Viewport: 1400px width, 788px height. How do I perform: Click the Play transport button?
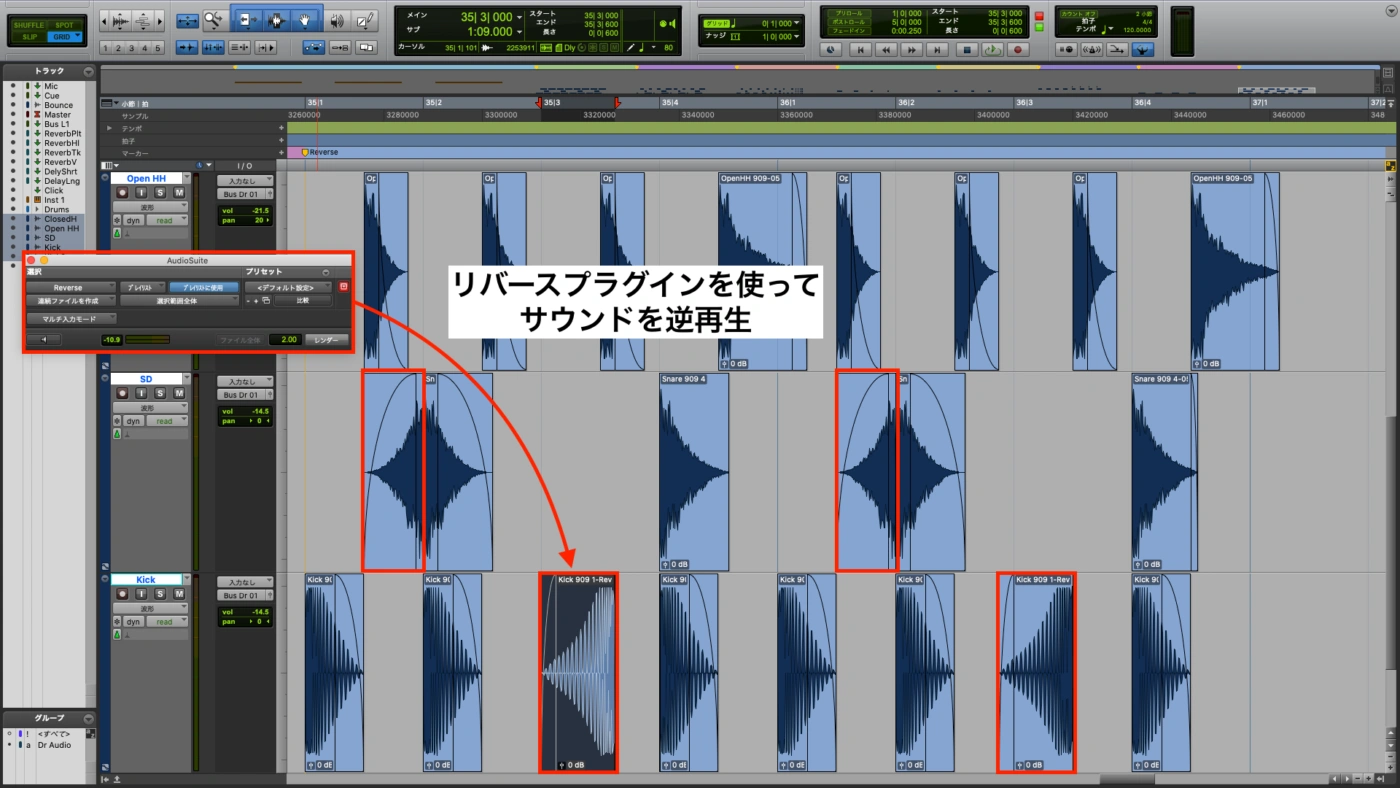coord(992,49)
